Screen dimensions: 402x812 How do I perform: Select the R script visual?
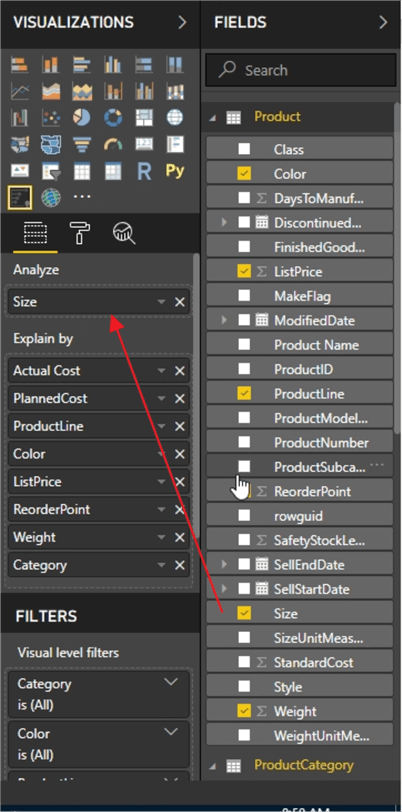coord(144,170)
